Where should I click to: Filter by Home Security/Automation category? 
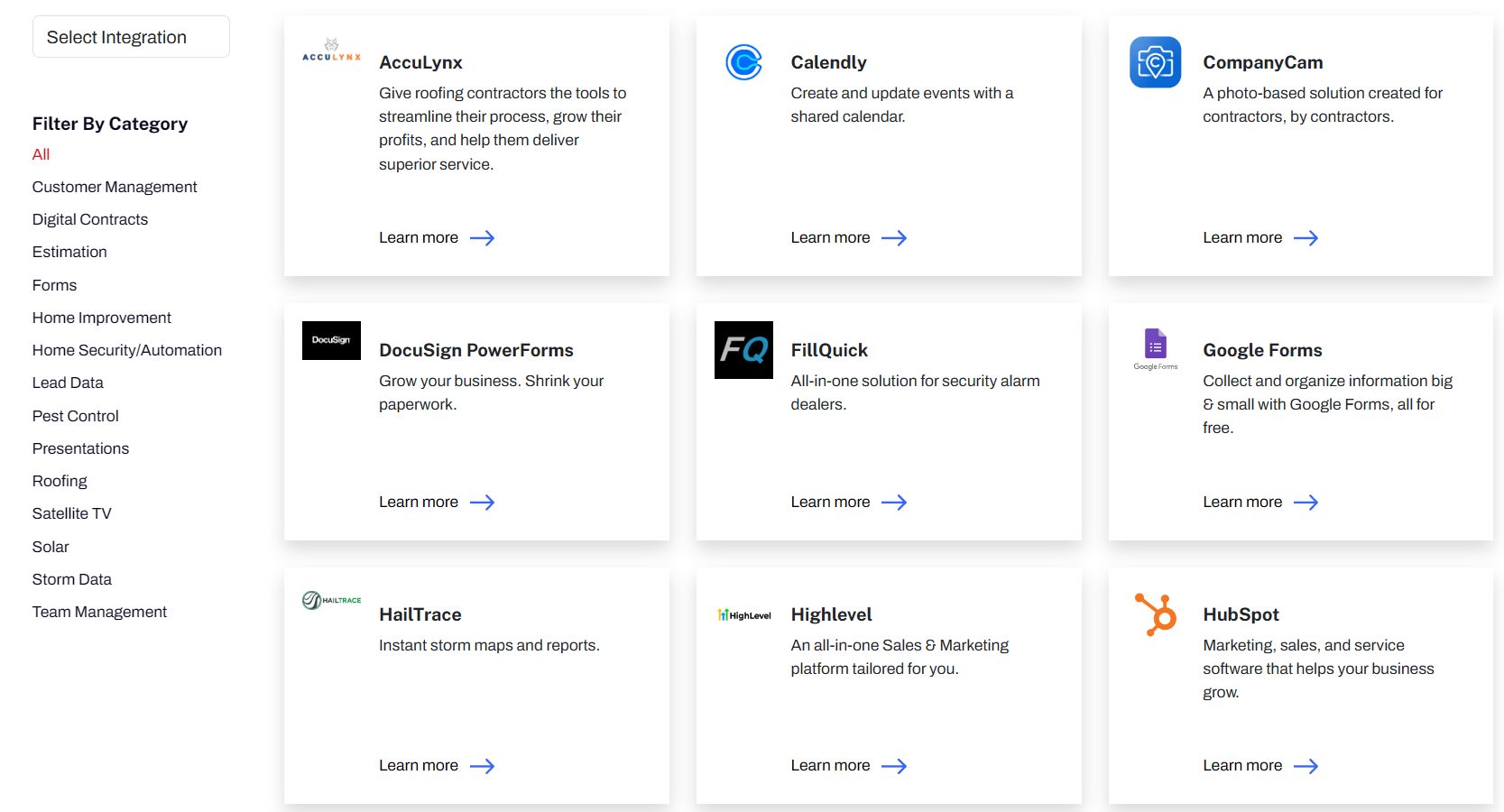point(127,350)
